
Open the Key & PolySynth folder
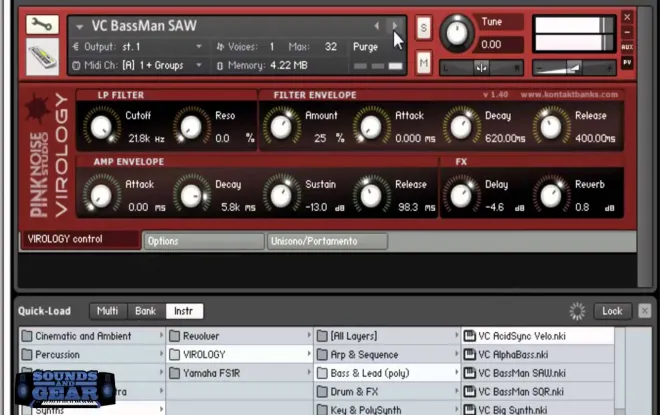click(x=387, y=409)
